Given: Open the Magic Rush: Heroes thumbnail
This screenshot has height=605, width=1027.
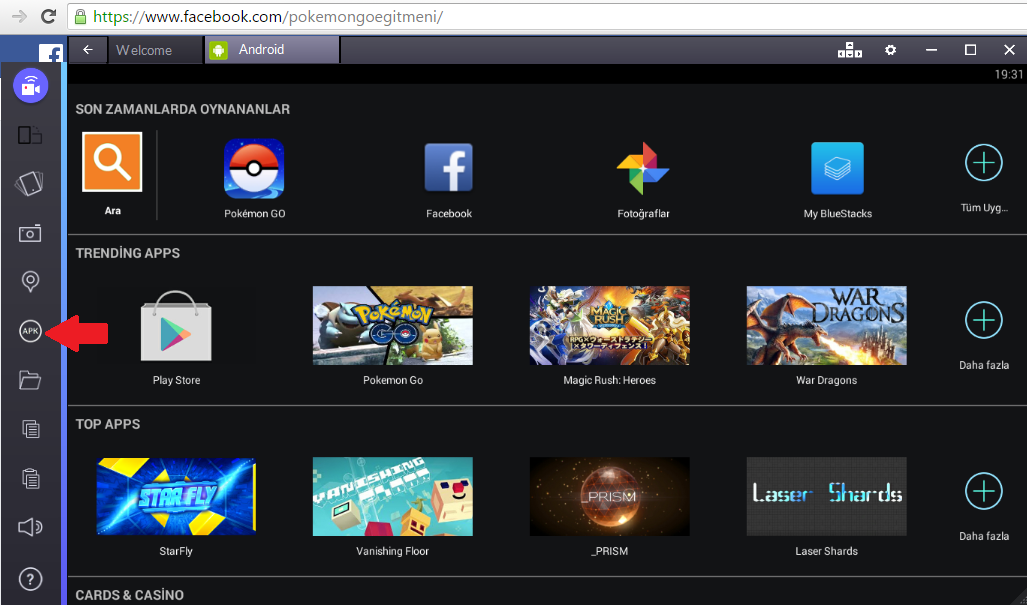Looking at the screenshot, I should (610, 325).
